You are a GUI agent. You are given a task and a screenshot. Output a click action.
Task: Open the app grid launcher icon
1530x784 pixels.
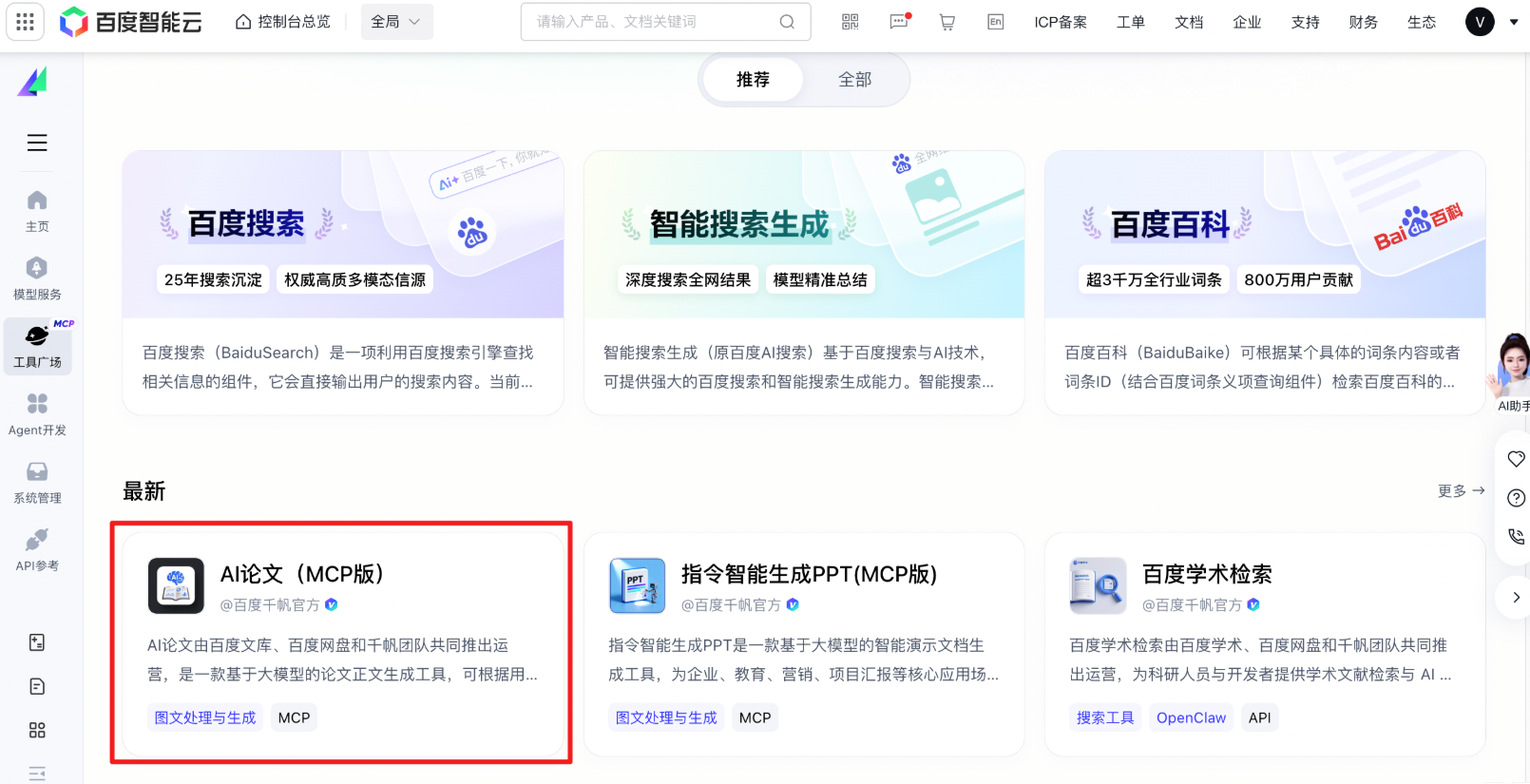(26, 22)
